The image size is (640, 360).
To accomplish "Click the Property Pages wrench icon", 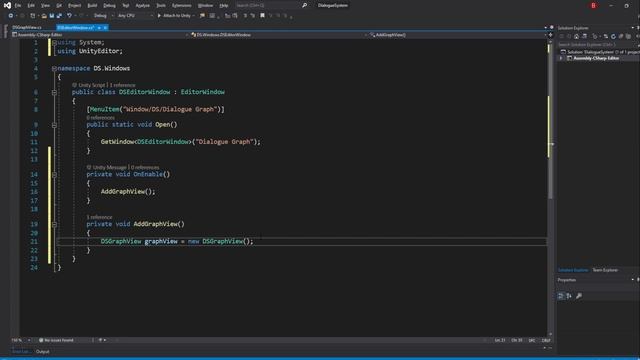I will click(x=579, y=296).
